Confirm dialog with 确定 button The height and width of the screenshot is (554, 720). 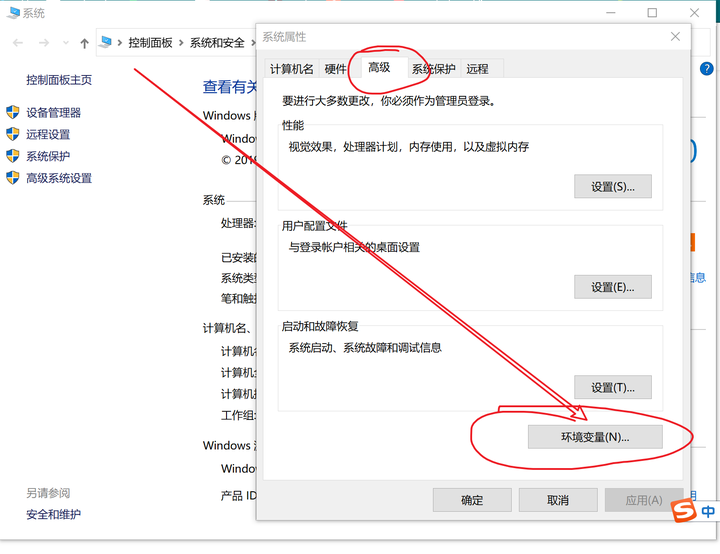[x=472, y=500]
